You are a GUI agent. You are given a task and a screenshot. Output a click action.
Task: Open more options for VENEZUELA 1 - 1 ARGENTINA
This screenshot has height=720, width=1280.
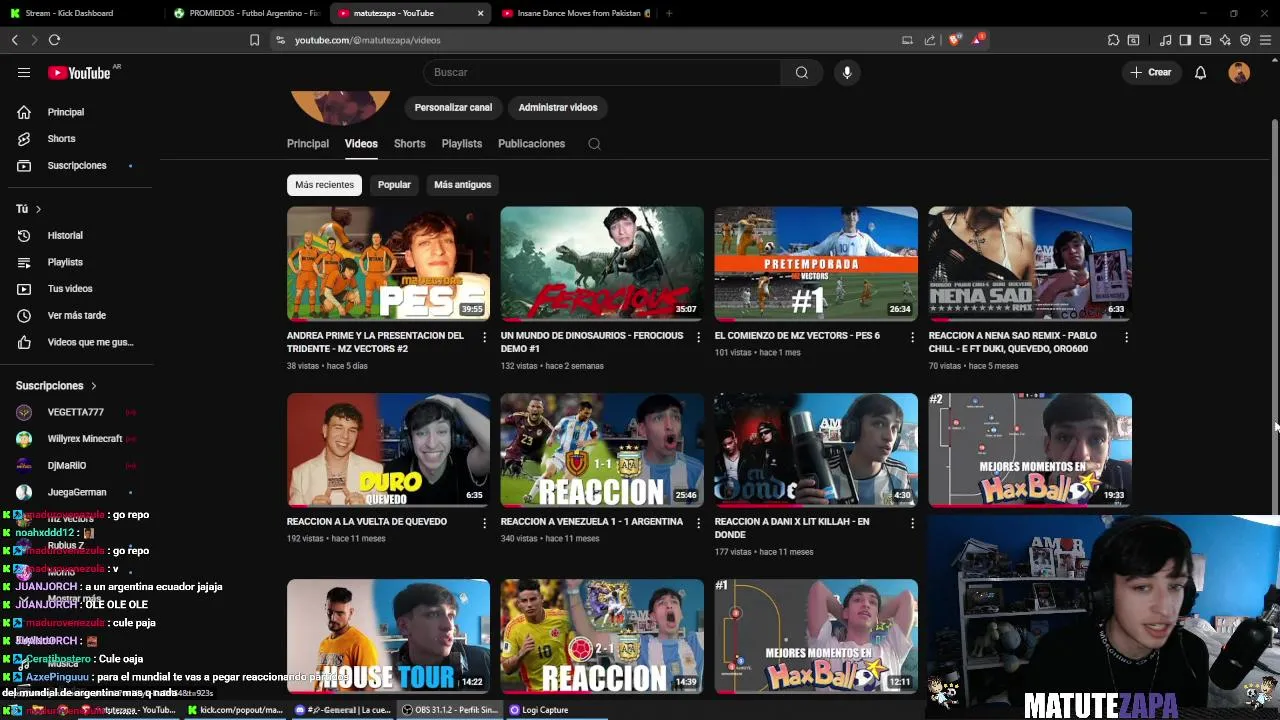tap(698, 523)
